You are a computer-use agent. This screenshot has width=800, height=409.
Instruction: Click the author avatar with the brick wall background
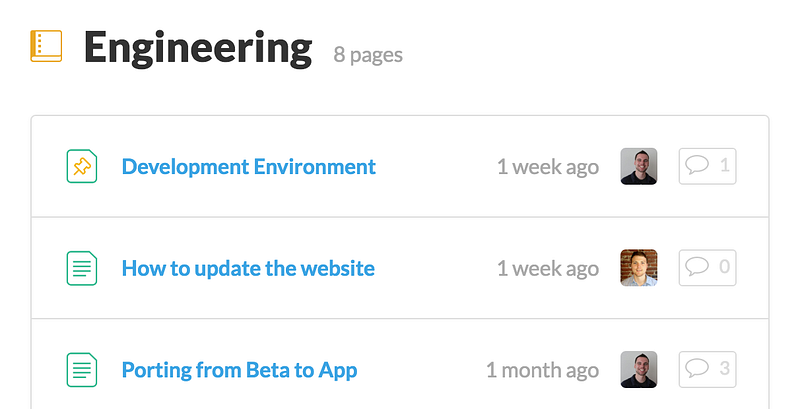coord(639,268)
